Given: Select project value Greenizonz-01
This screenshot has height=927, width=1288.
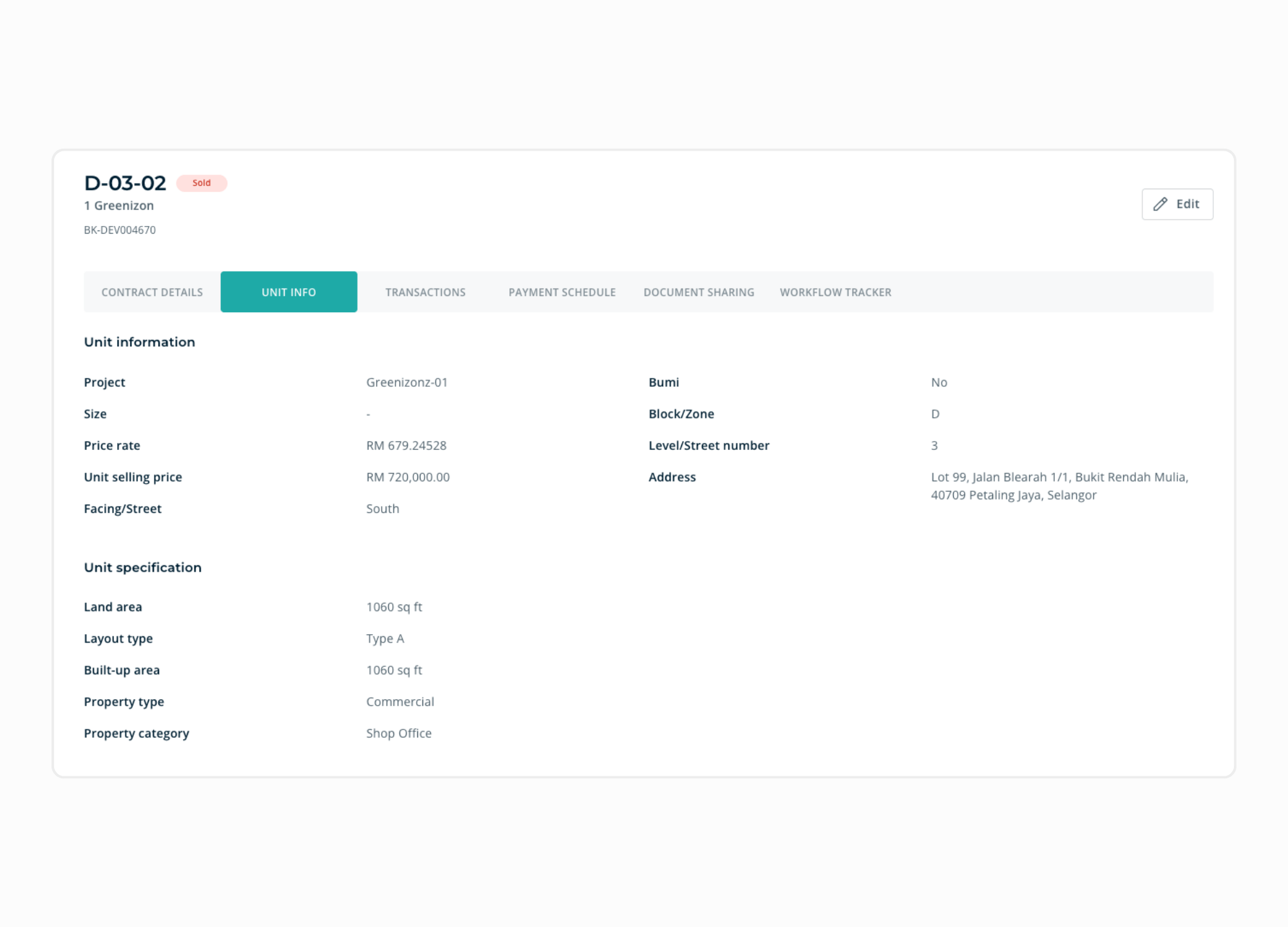Looking at the screenshot, I should pyautogui.click(x=407, y=382).
